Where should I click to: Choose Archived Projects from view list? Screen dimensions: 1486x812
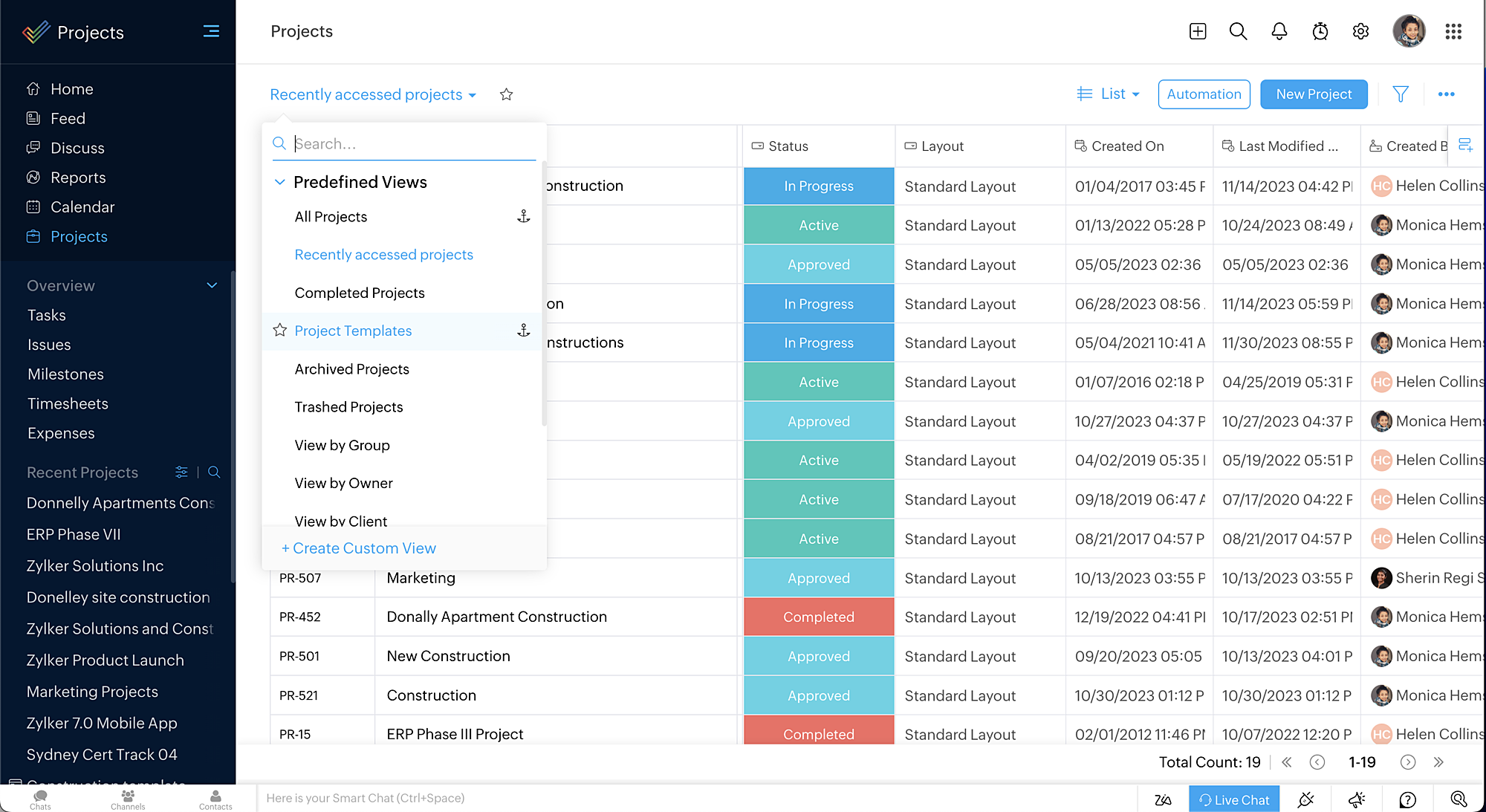(x=351, y=369)
